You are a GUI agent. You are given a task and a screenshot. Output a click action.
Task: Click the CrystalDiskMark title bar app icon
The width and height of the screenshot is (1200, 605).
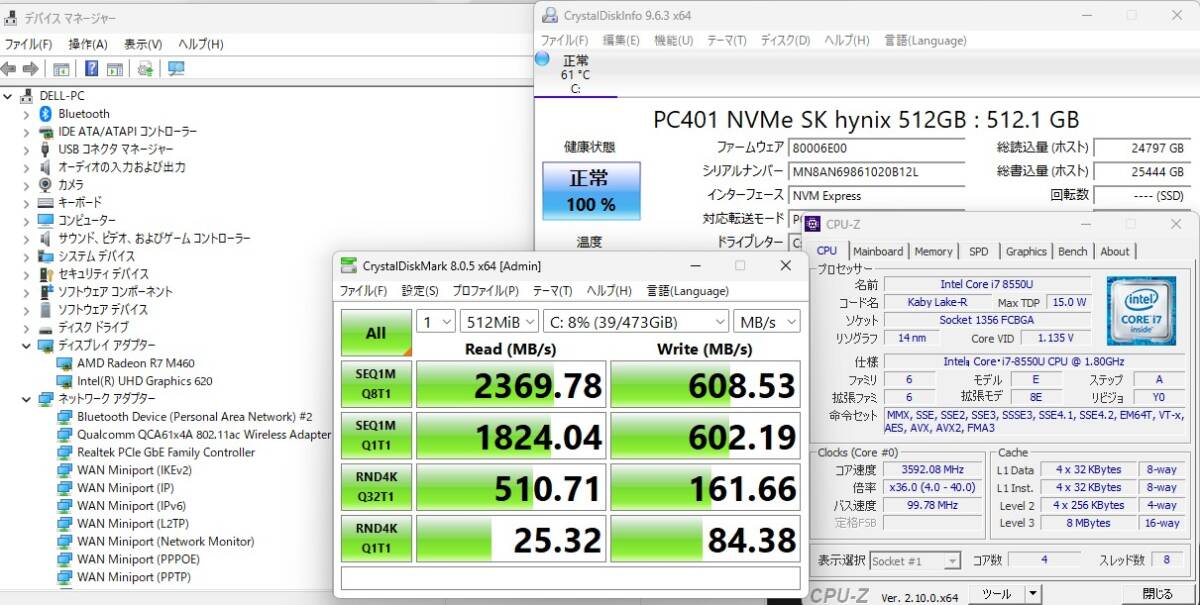click(x=348, y=265)
